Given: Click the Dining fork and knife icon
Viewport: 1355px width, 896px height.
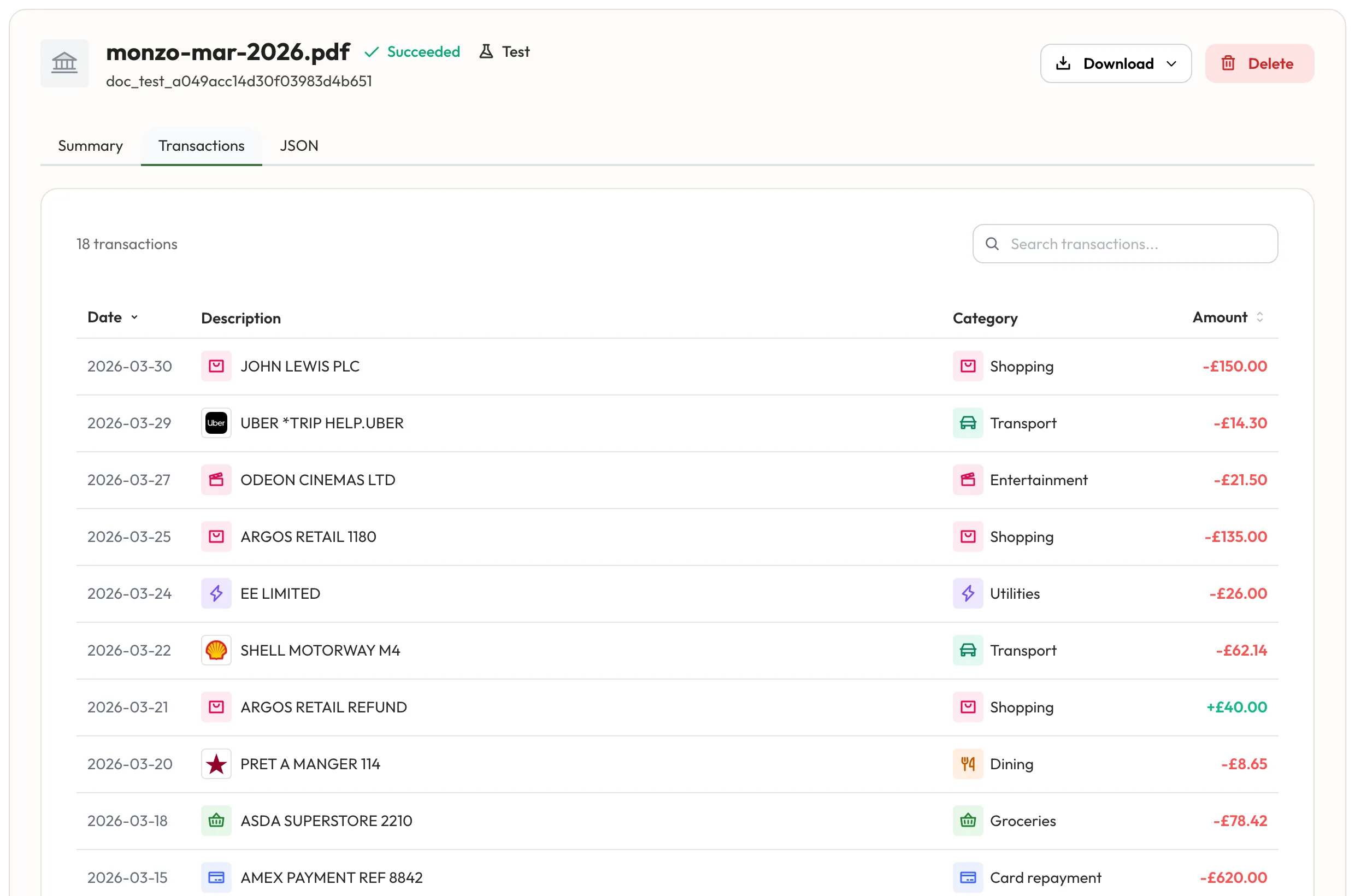Looking at the screenshot, I should tap(968, 764).
